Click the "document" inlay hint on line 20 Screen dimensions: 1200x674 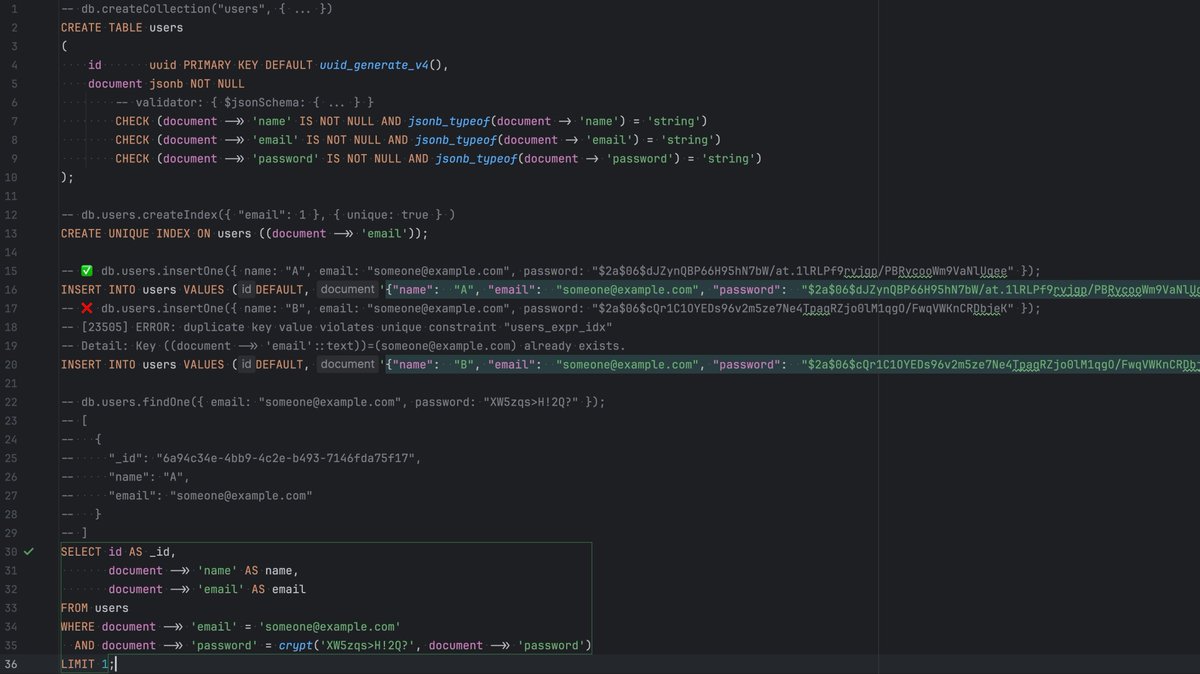click(x=347, y=365)
